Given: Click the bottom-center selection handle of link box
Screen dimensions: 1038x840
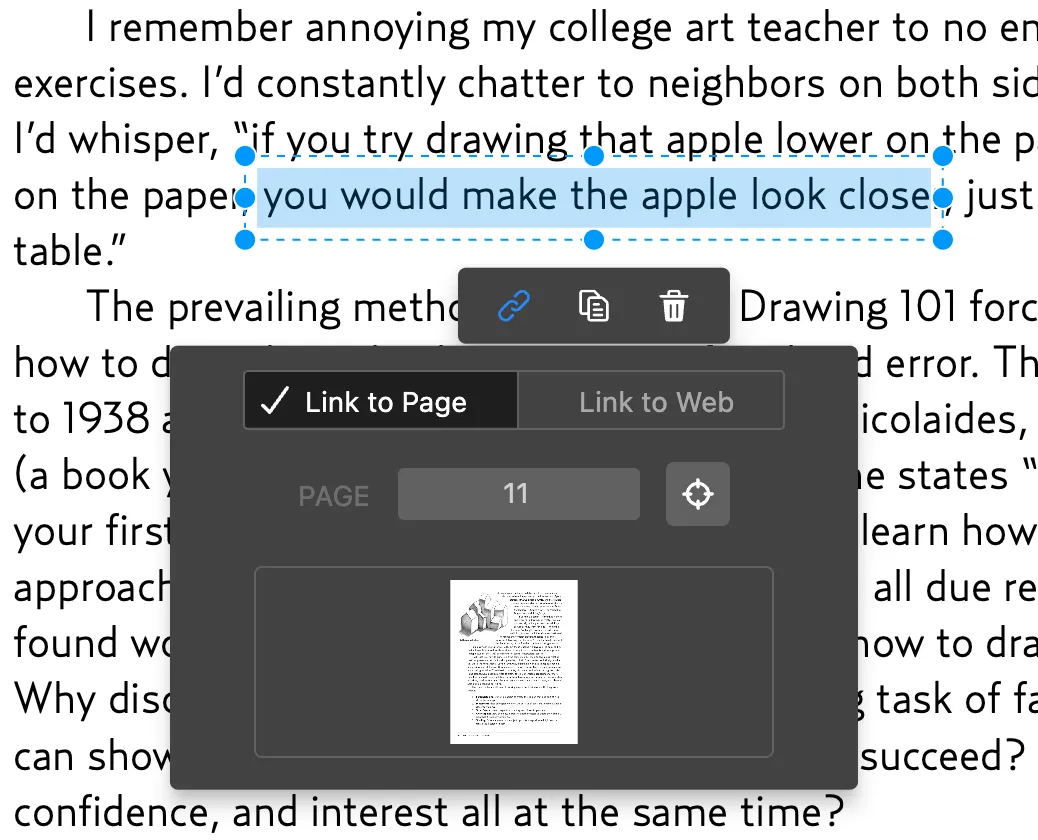Looking at the screenshot, I should tap(594, 240).
